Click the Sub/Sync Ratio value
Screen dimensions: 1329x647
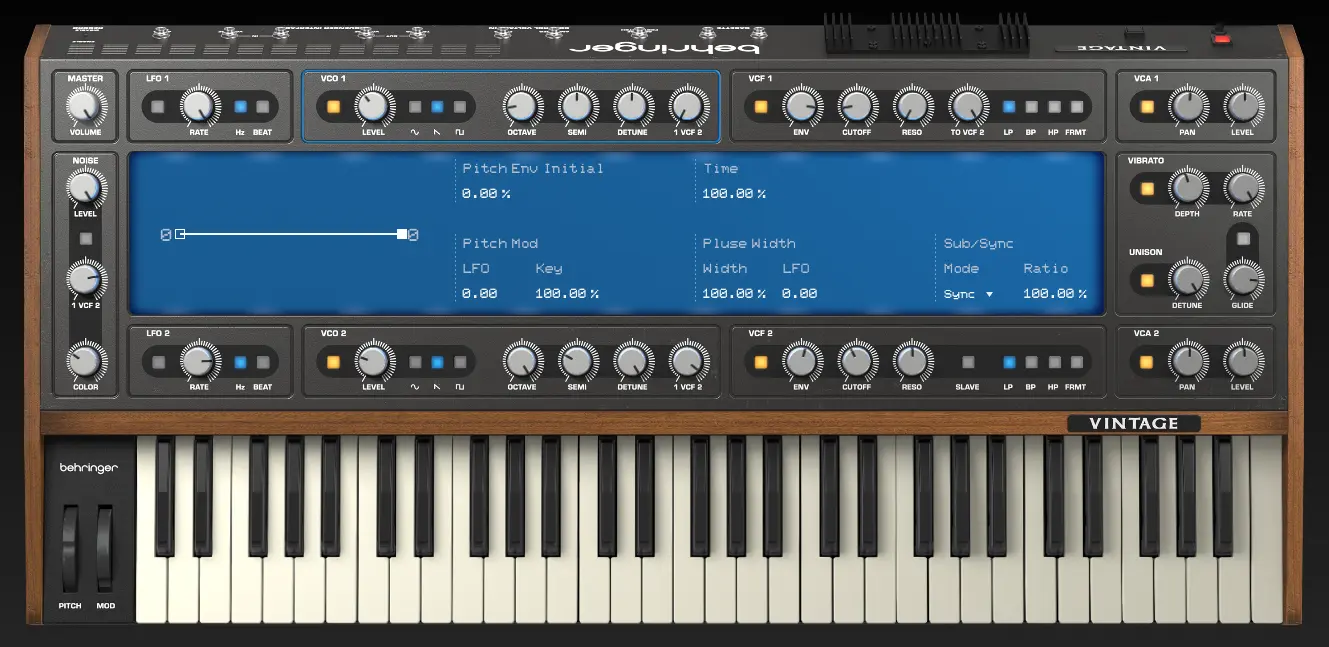(x=1055, y=294)
